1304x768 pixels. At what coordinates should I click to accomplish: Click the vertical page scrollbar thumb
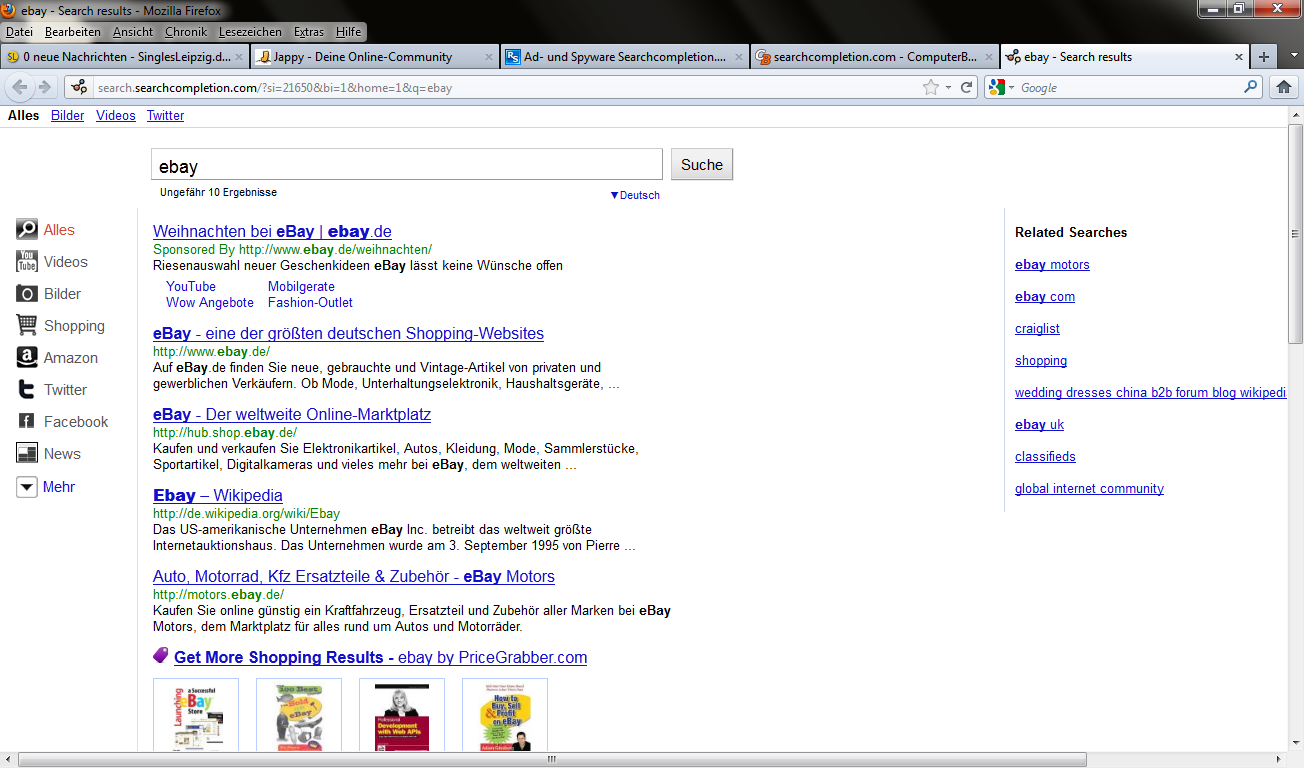pos(1296,234)
